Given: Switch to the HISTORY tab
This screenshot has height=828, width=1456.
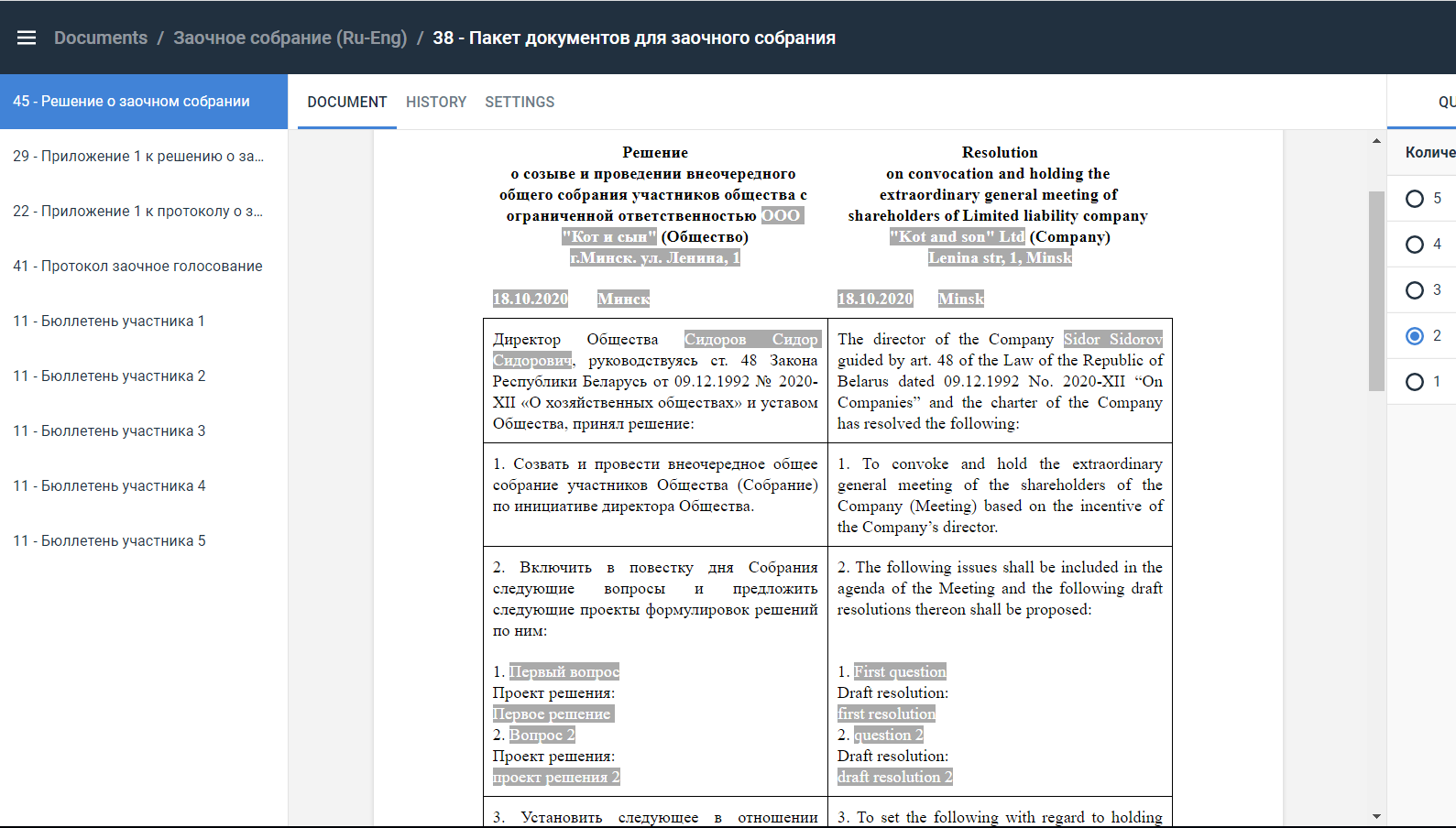Looking at the screenshot, I should [x=436, y=102].
